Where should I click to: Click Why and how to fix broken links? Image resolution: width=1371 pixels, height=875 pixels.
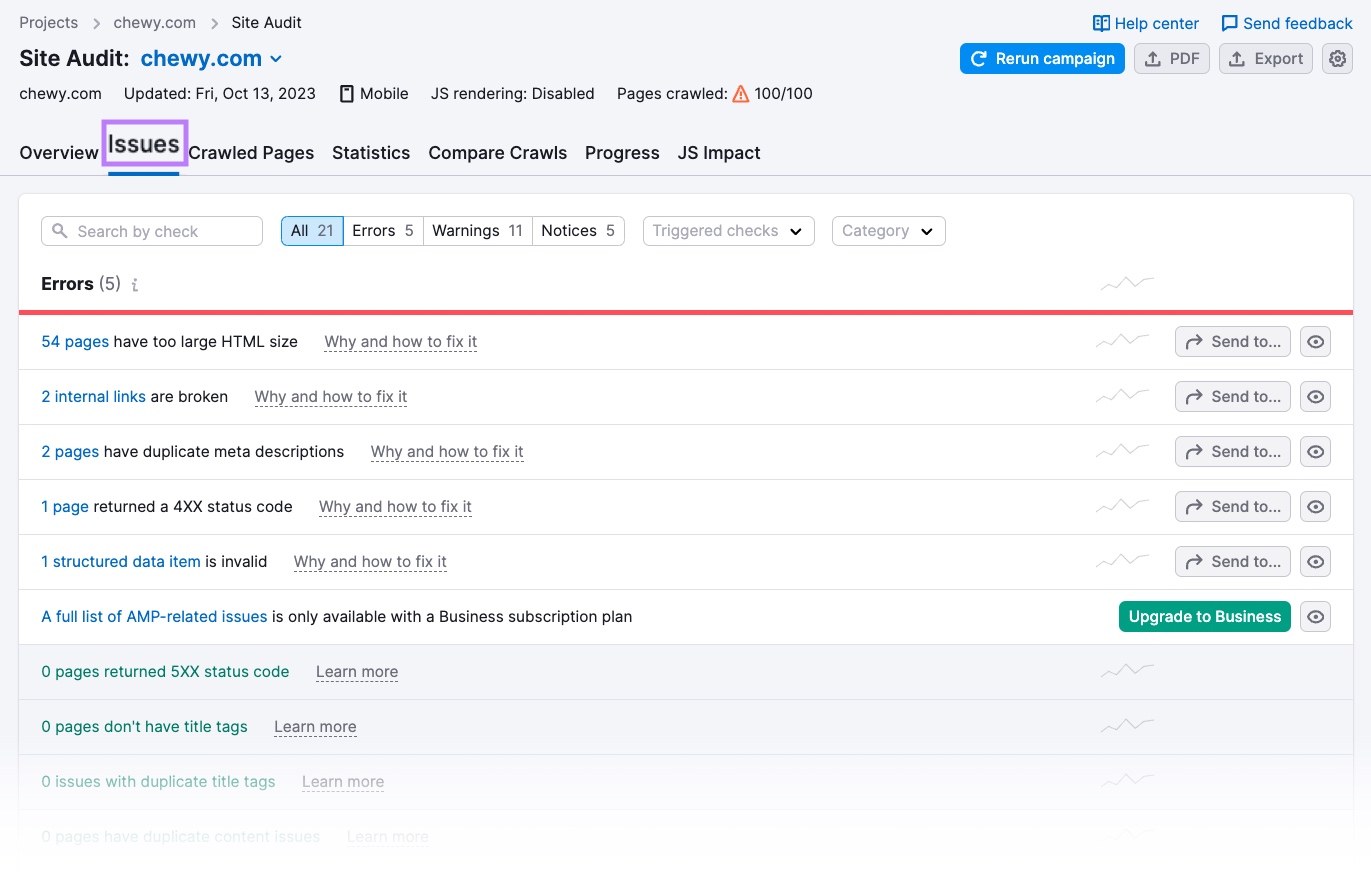(331, 397)
